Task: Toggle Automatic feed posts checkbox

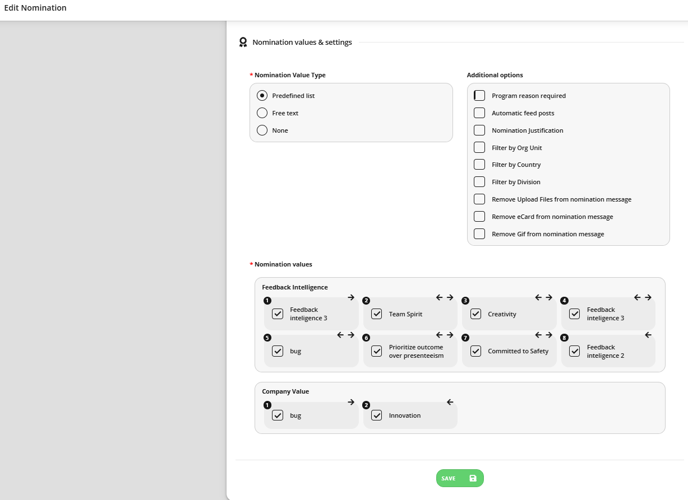Action: tap(480, 113)
